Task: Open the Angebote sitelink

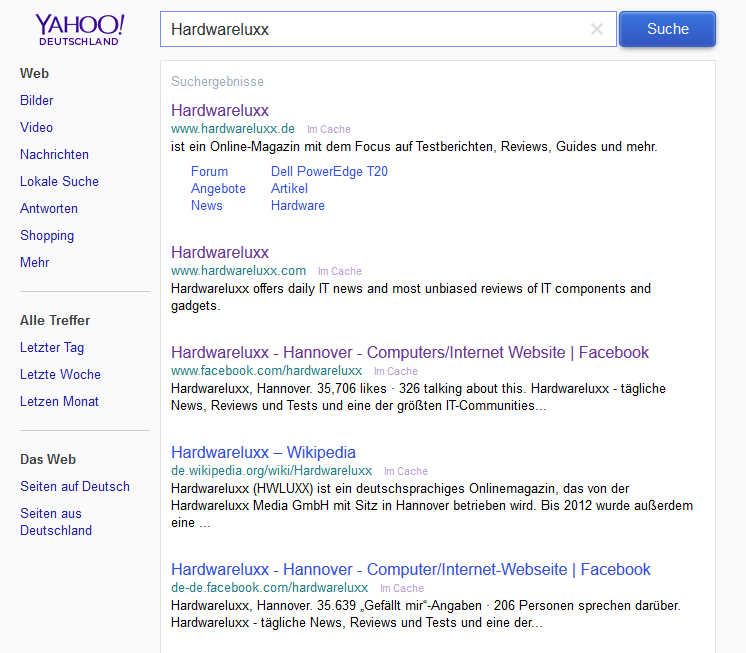Action: pyautogui.click(x=218, y=189)
